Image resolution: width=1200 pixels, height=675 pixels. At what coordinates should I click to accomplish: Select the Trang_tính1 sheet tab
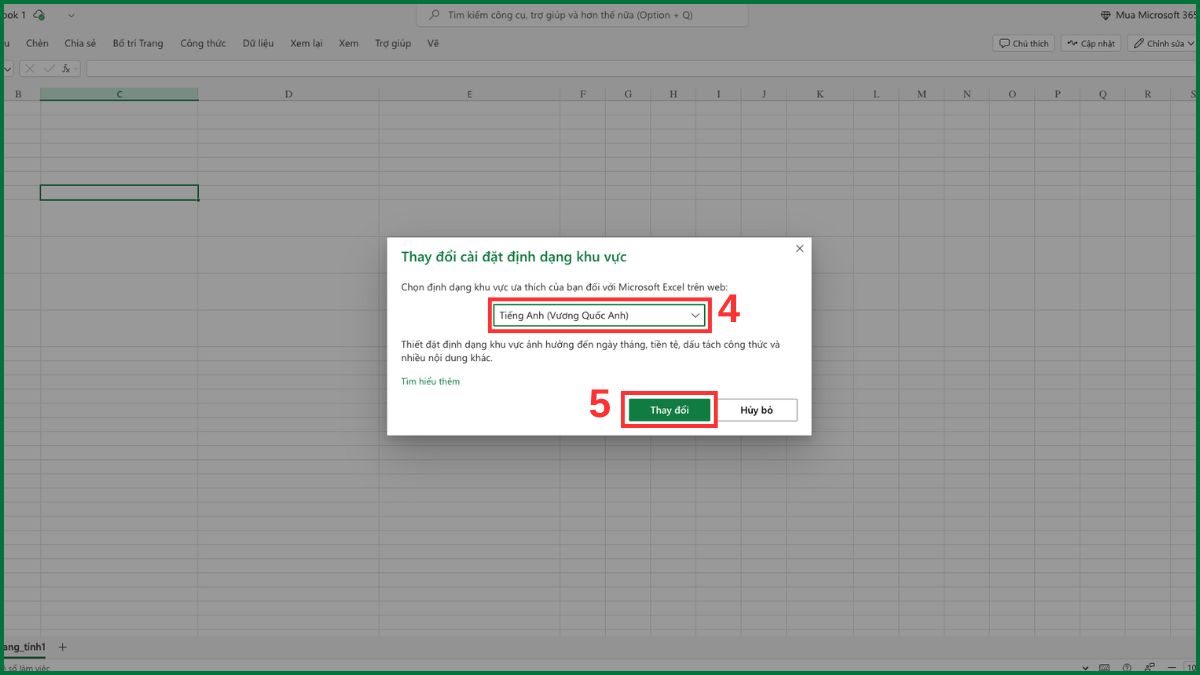[x=22, y=647]
